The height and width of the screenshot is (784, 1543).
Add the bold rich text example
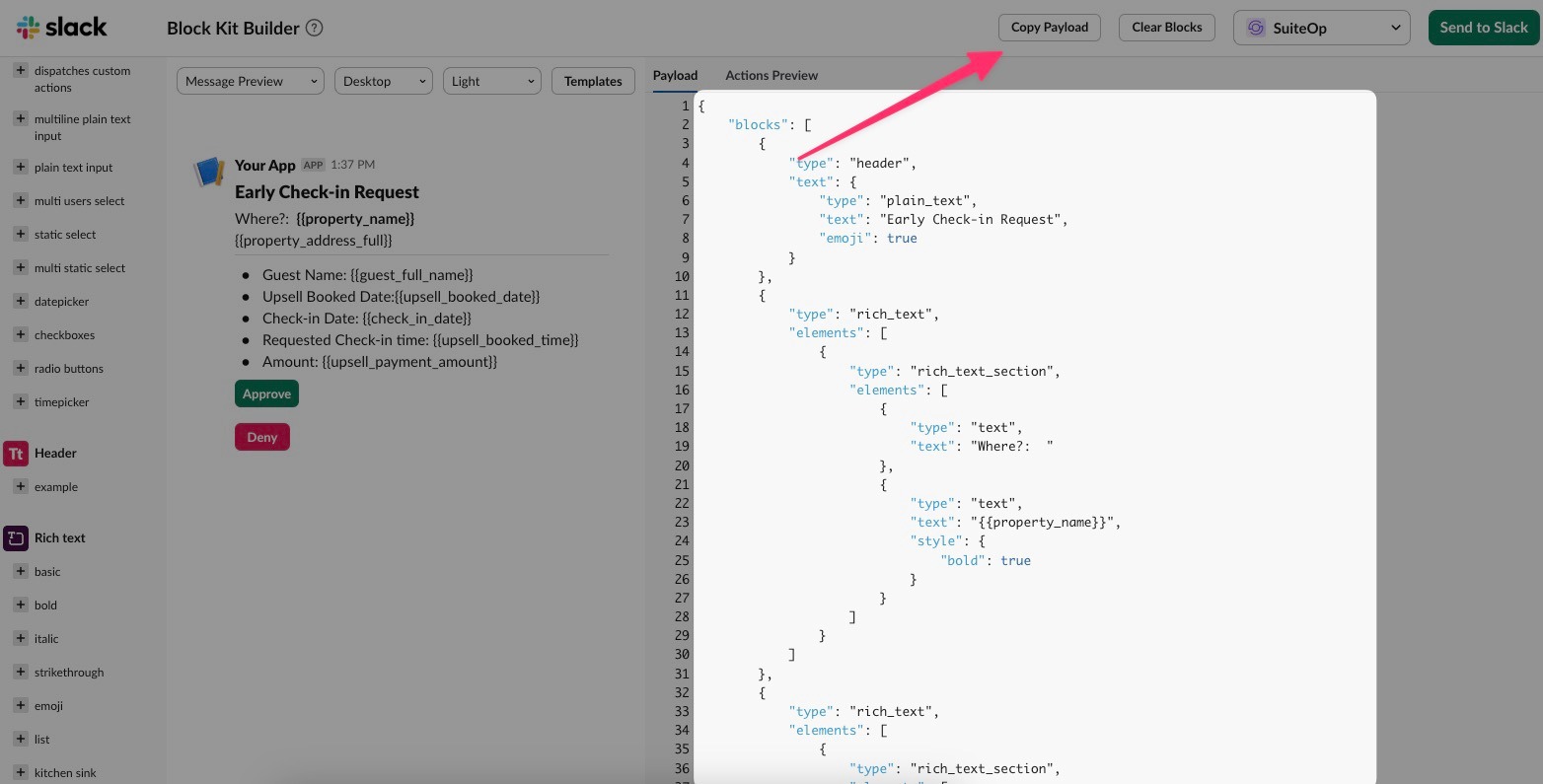[21, 605]
